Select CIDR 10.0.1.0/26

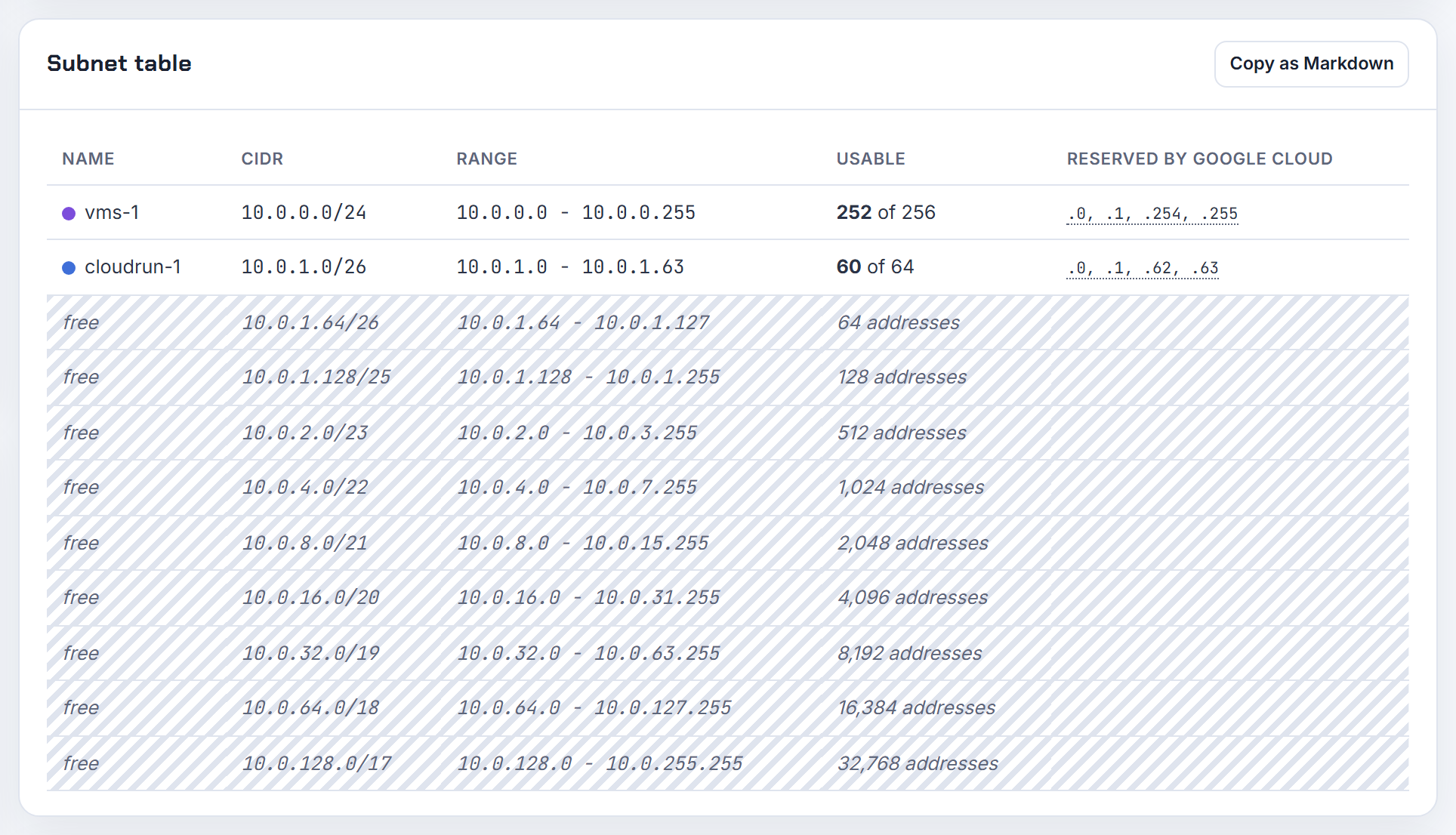304,267
